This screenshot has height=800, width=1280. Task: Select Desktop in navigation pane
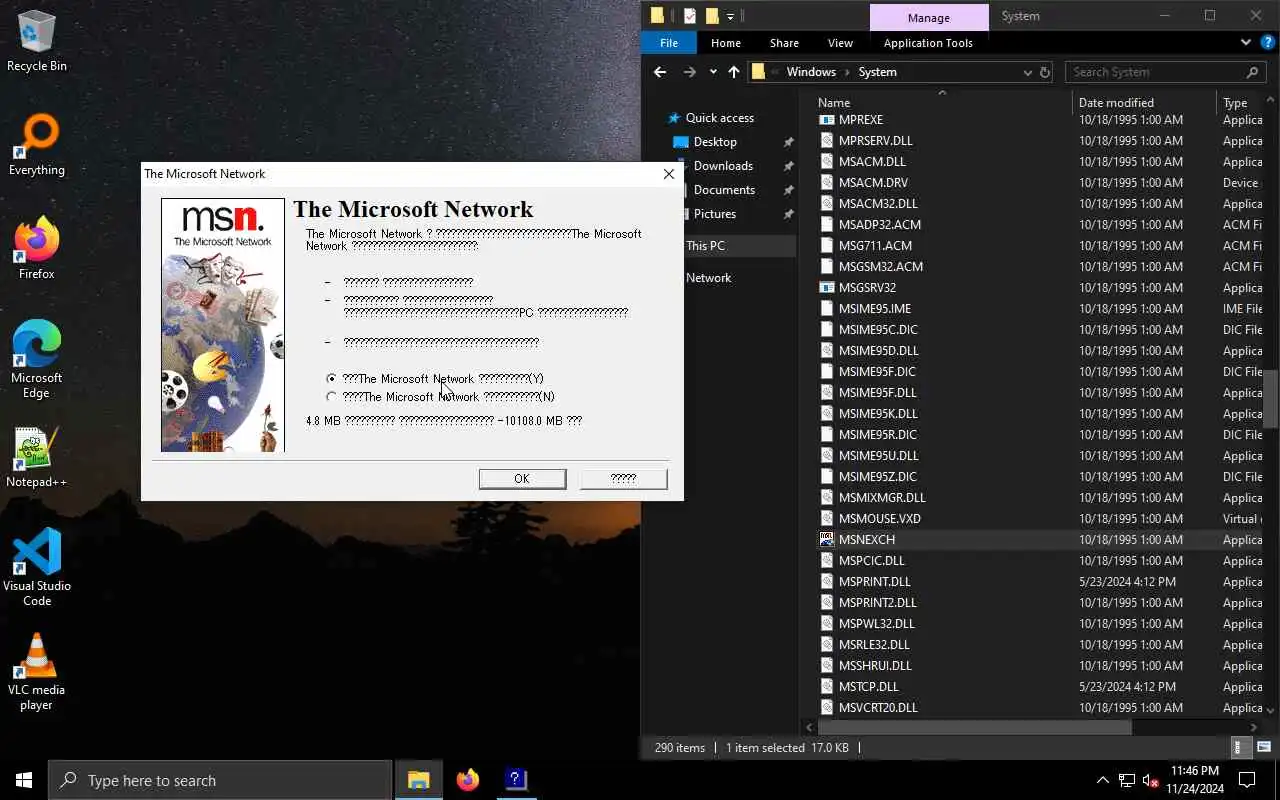715,142
